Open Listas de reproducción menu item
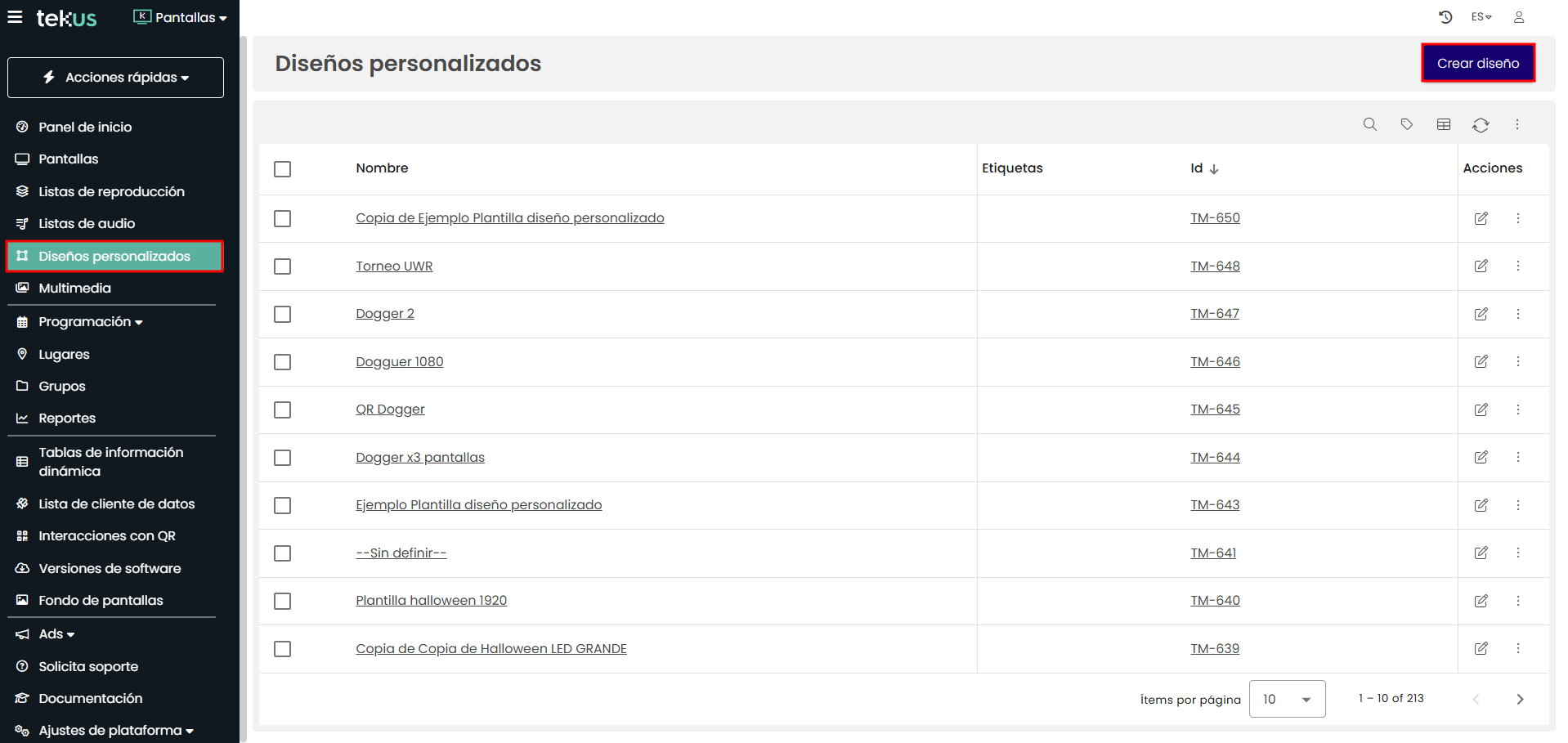This screenshot has width=1568, height=743. click(111, 191)
